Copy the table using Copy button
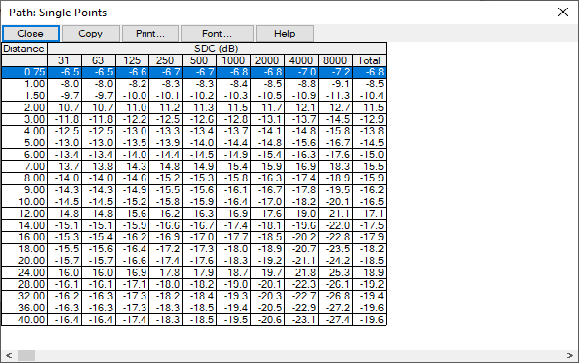 pos(90,34)
